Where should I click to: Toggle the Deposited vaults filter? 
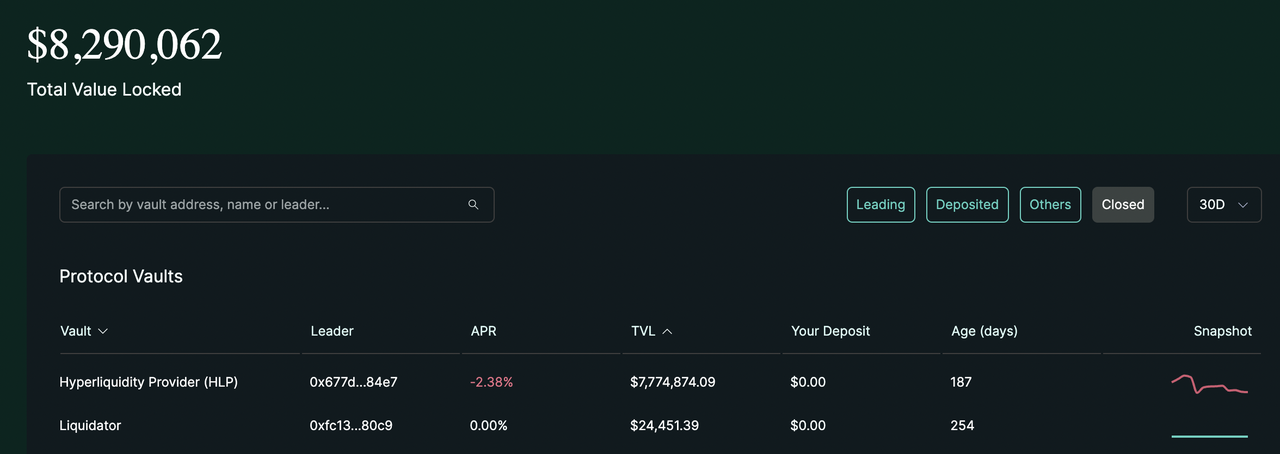[x=967, y=205]
